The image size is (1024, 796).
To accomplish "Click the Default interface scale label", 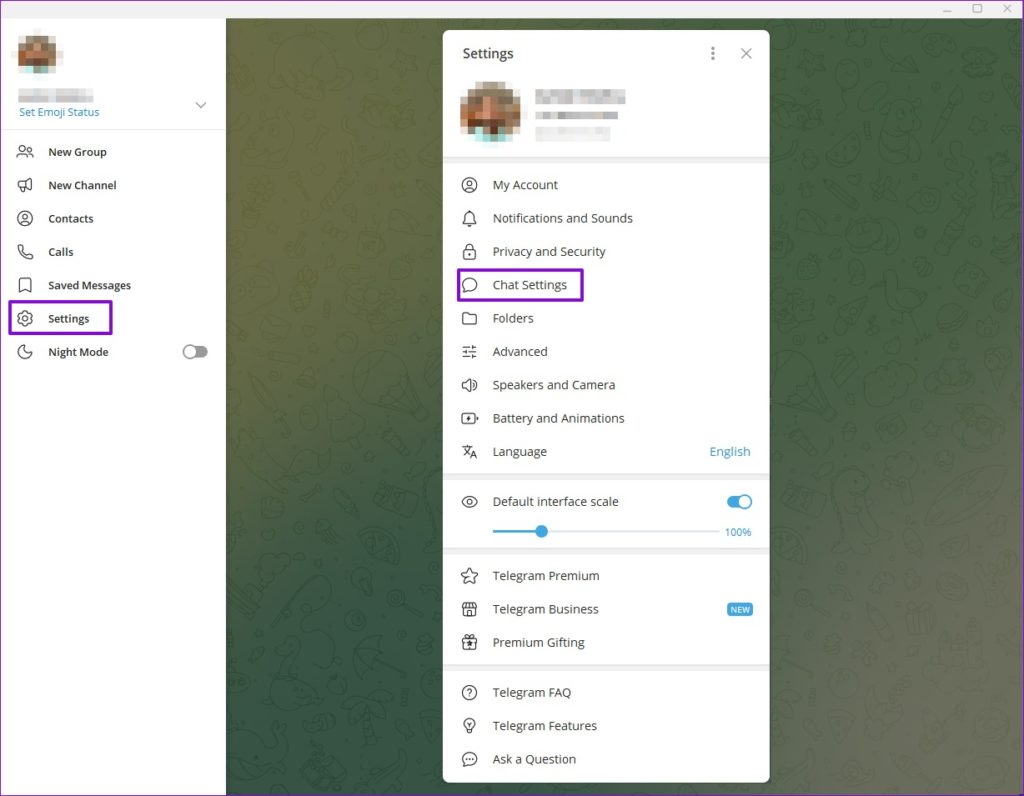I will click(x=555, y=501).
